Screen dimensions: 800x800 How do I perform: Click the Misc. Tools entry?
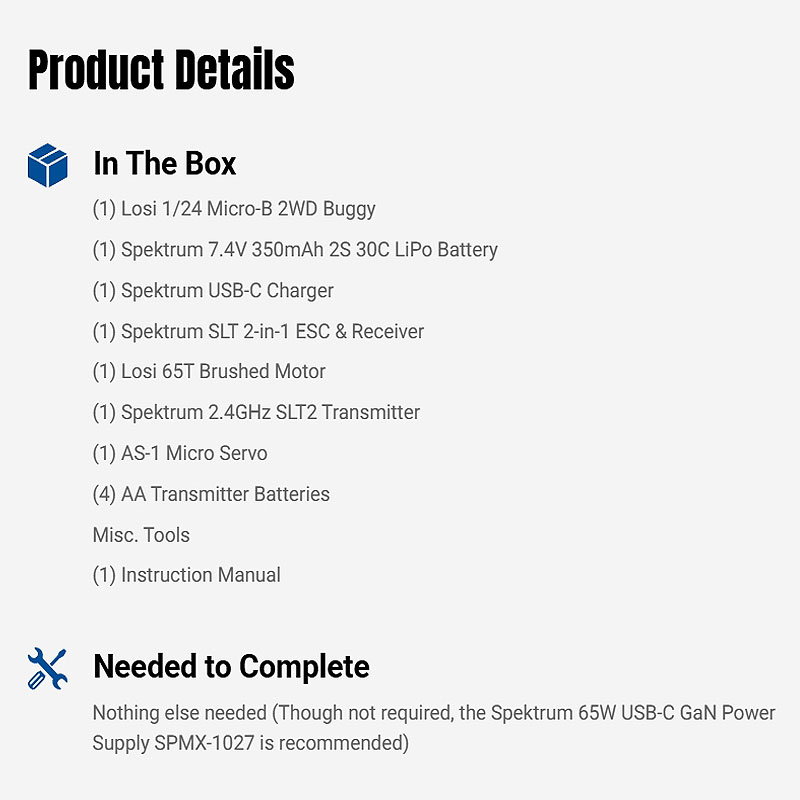pos(141,535)
